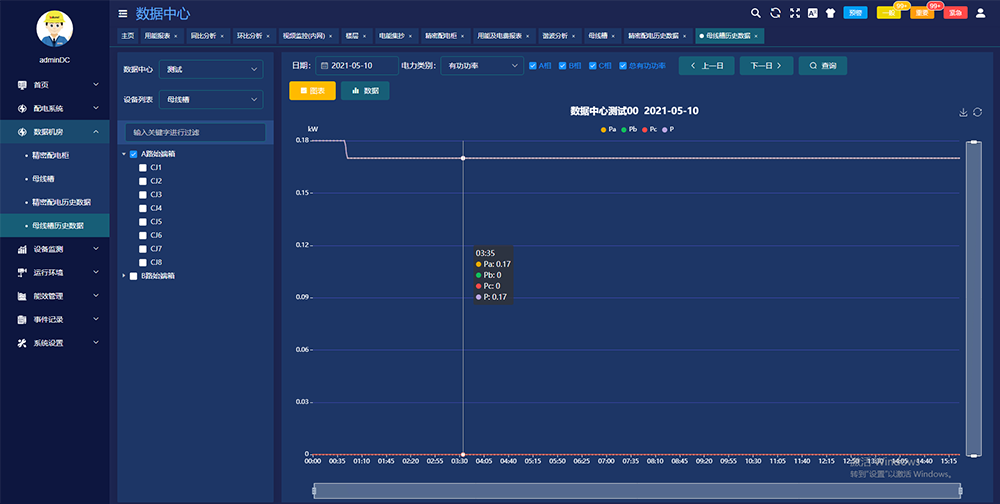Open the theme shirt icon
This screenshot has width=1000, height=504.
829,13
